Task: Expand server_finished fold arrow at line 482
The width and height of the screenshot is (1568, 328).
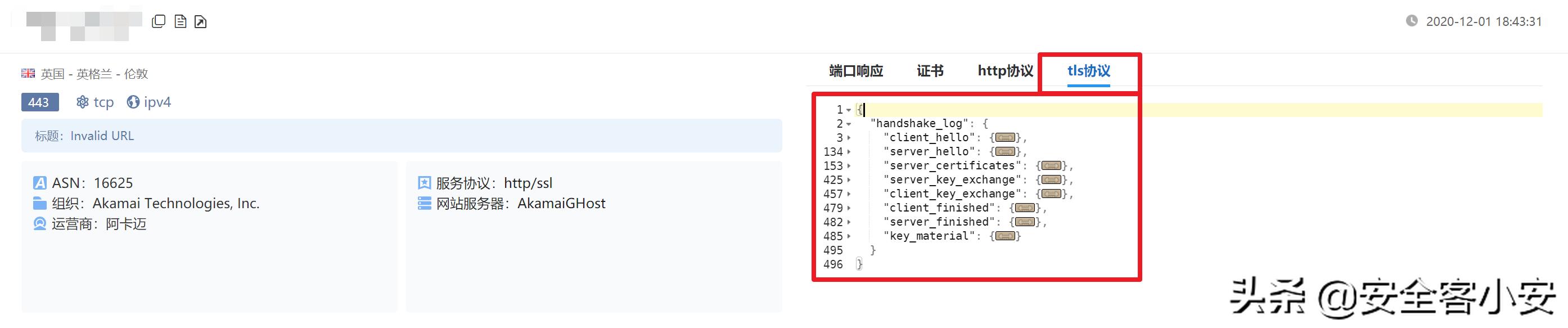Action: point(849,222)
